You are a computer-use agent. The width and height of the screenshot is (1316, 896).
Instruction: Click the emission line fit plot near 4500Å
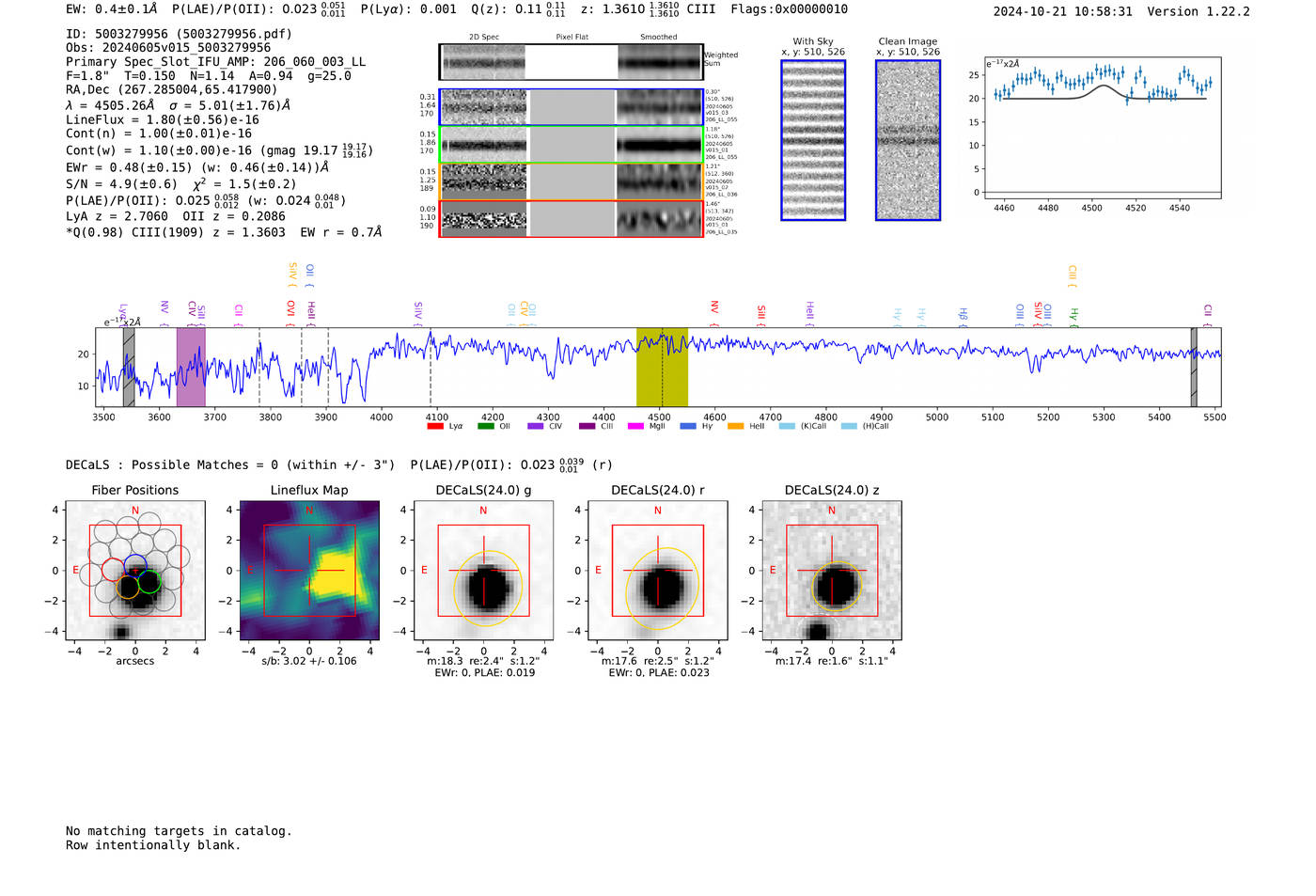pos(1102,128)
